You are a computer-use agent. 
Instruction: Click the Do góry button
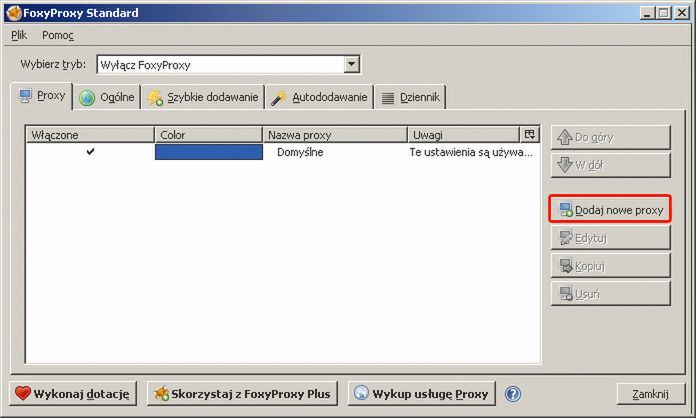[610, 138]
